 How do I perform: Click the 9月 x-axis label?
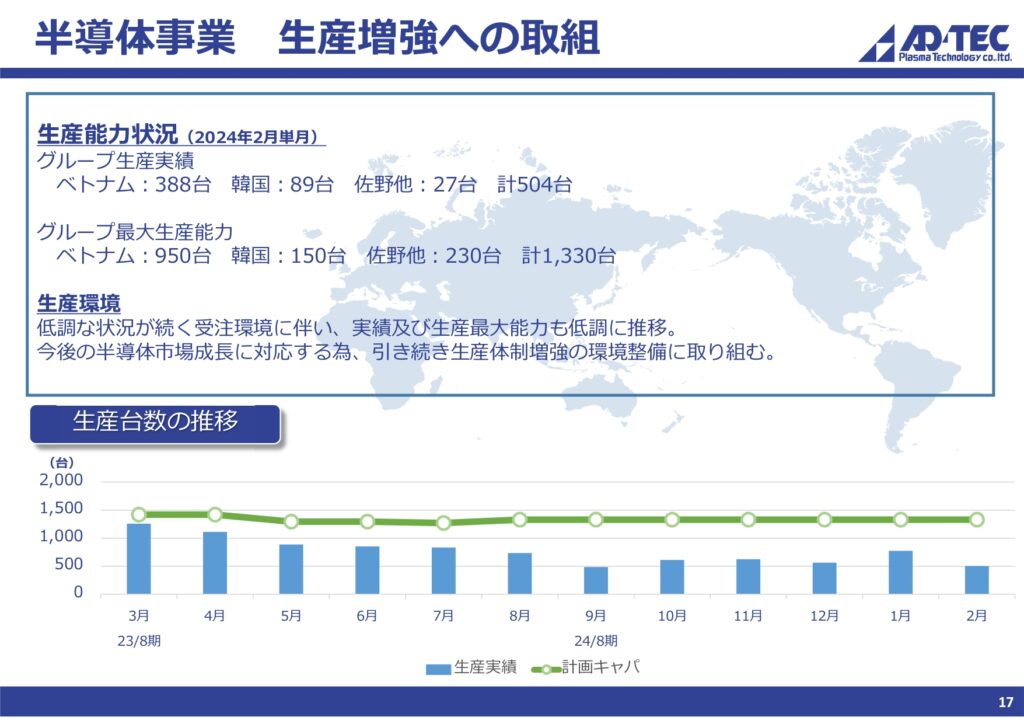(596, 616)
